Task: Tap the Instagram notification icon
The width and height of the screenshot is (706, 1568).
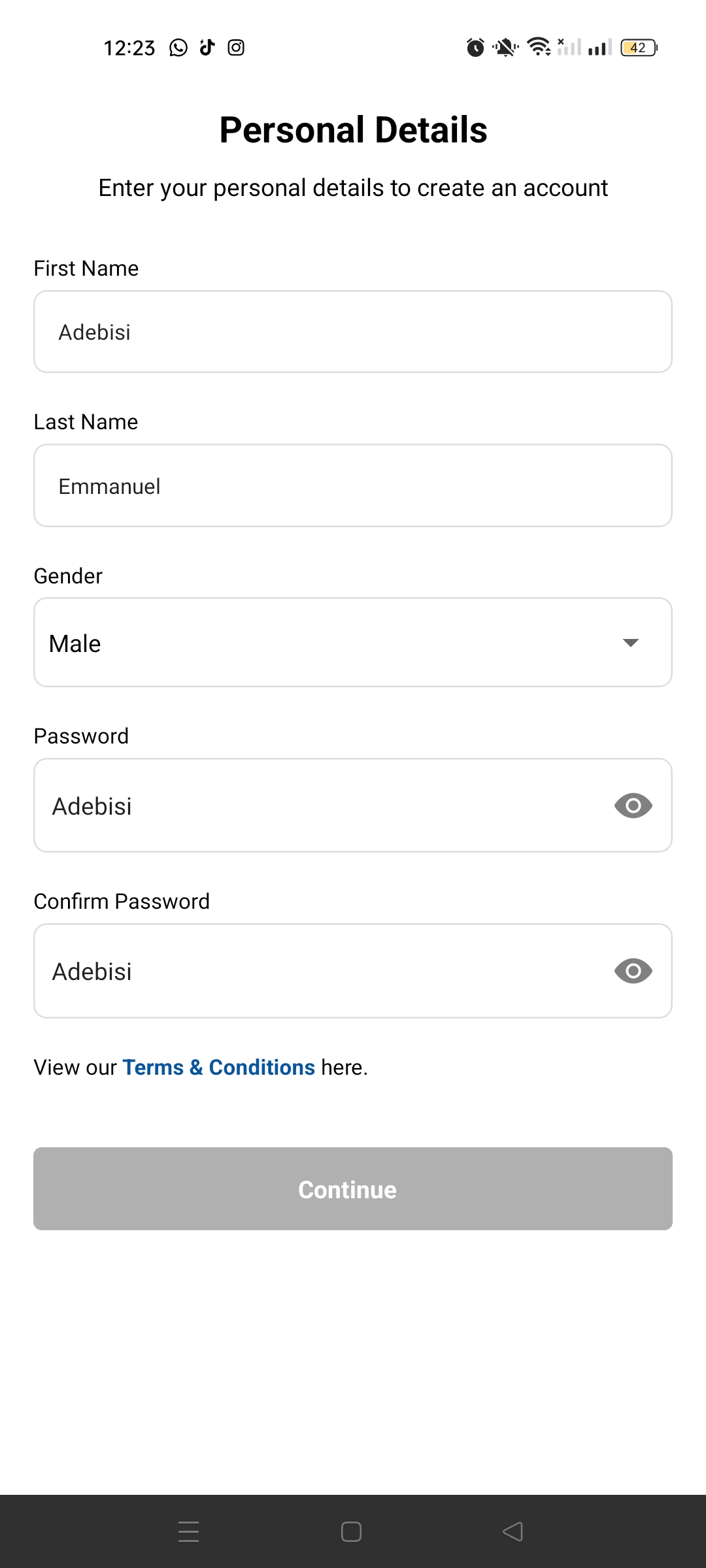Action: (x=236, y=48)
